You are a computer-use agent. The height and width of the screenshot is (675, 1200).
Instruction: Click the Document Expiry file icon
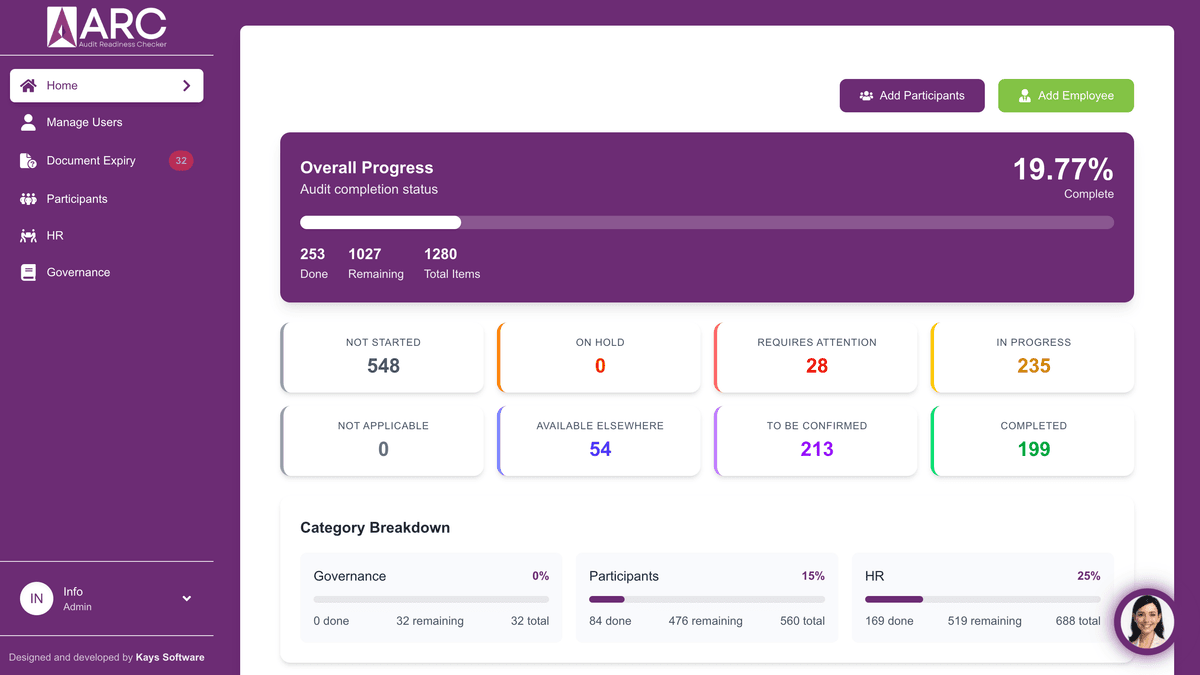tap(28, 161)
